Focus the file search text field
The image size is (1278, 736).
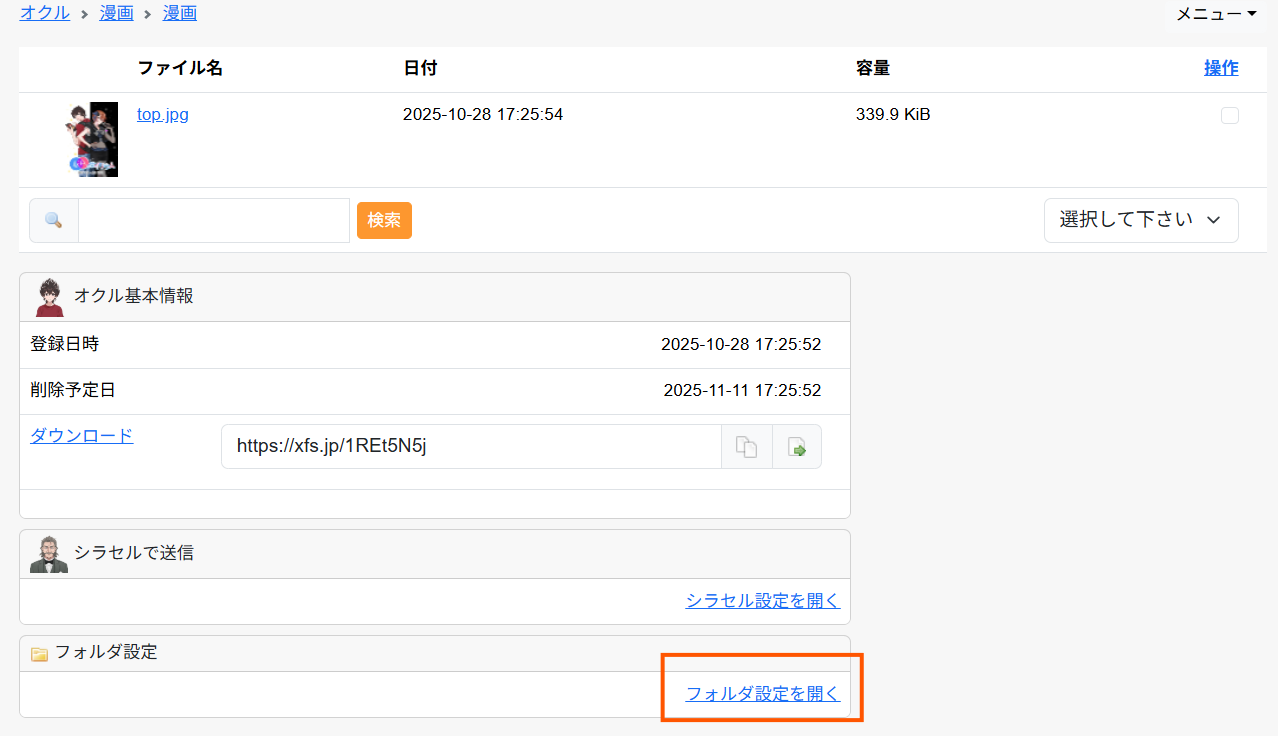[213, 220]
